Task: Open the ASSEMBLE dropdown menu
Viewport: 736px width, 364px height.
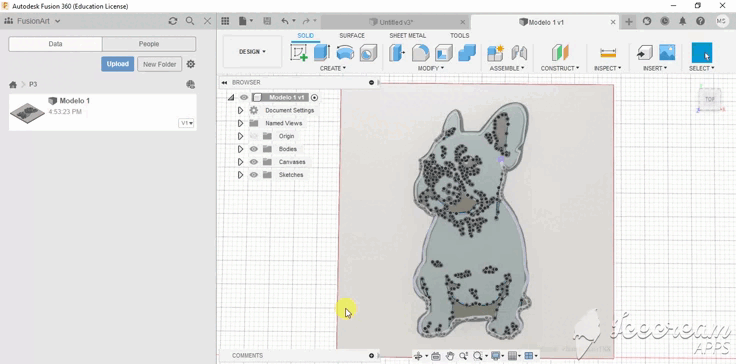Action: (x=507, y=69)
